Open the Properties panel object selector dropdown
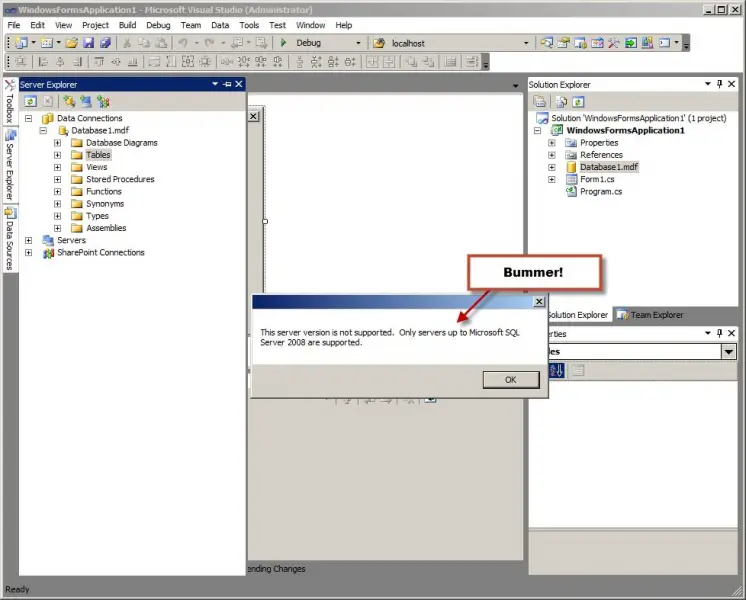Screen dimensions: 746x600 (x=728, y=352)
